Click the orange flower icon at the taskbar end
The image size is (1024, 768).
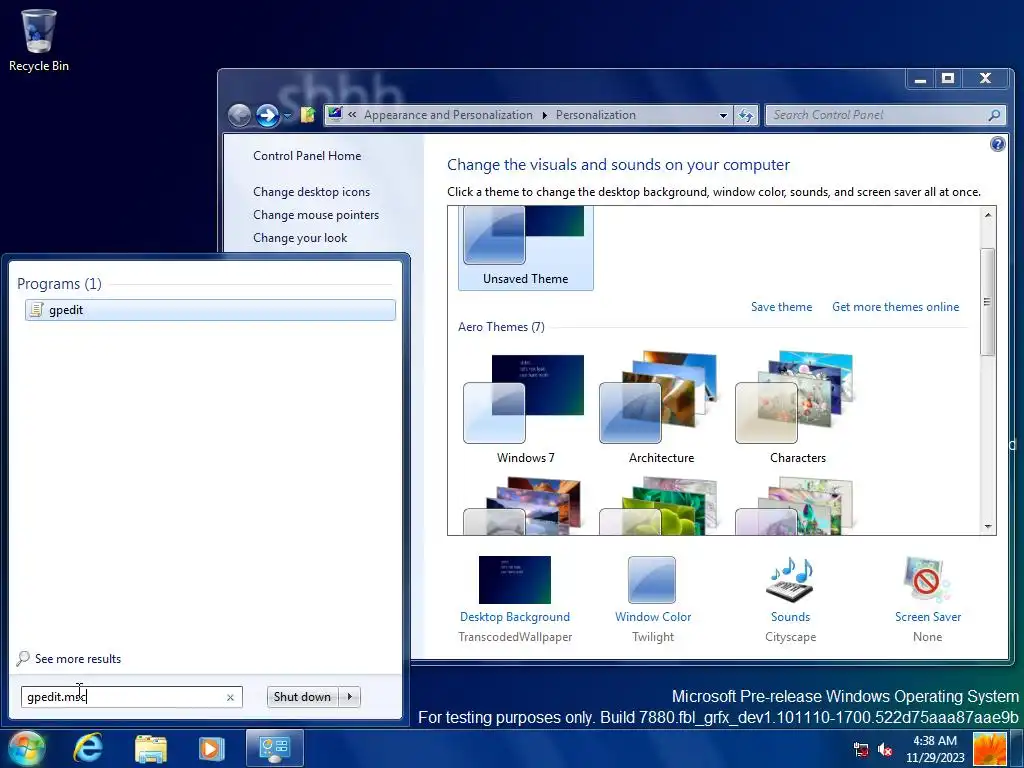click(989, 749)
